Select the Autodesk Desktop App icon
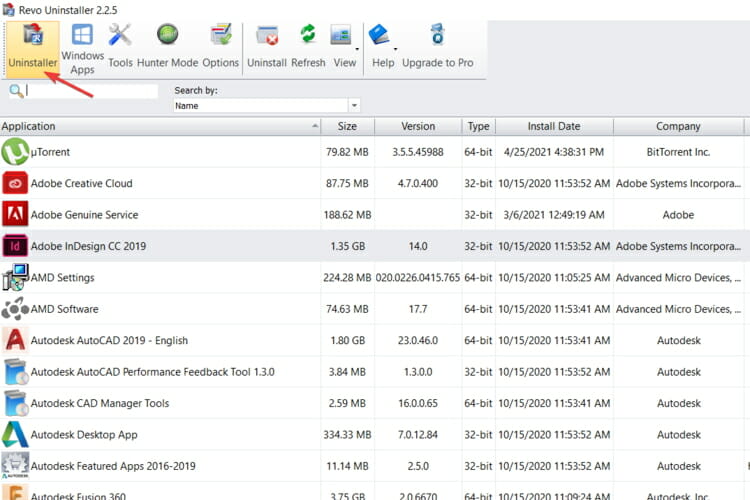750x500 pixels. [x=15, y=434]
